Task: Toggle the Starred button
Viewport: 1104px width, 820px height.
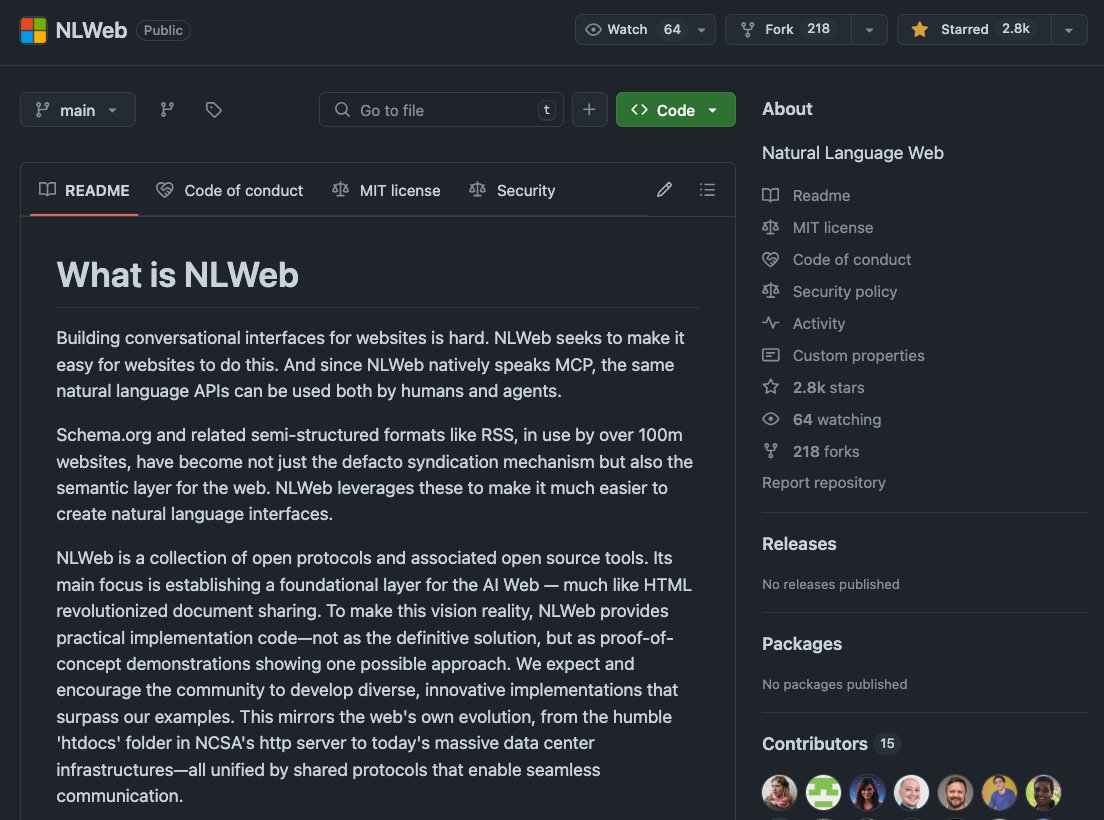Action: 974,30
